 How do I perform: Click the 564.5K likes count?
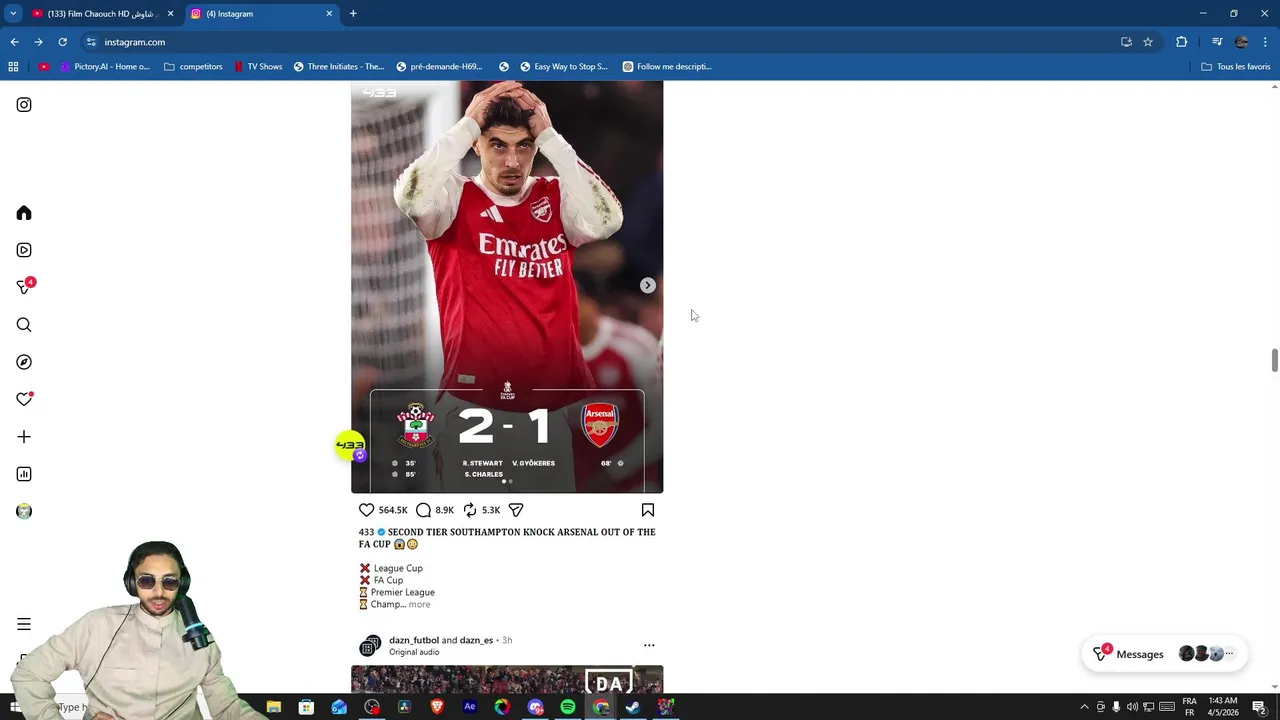click(x=393, y=510)
